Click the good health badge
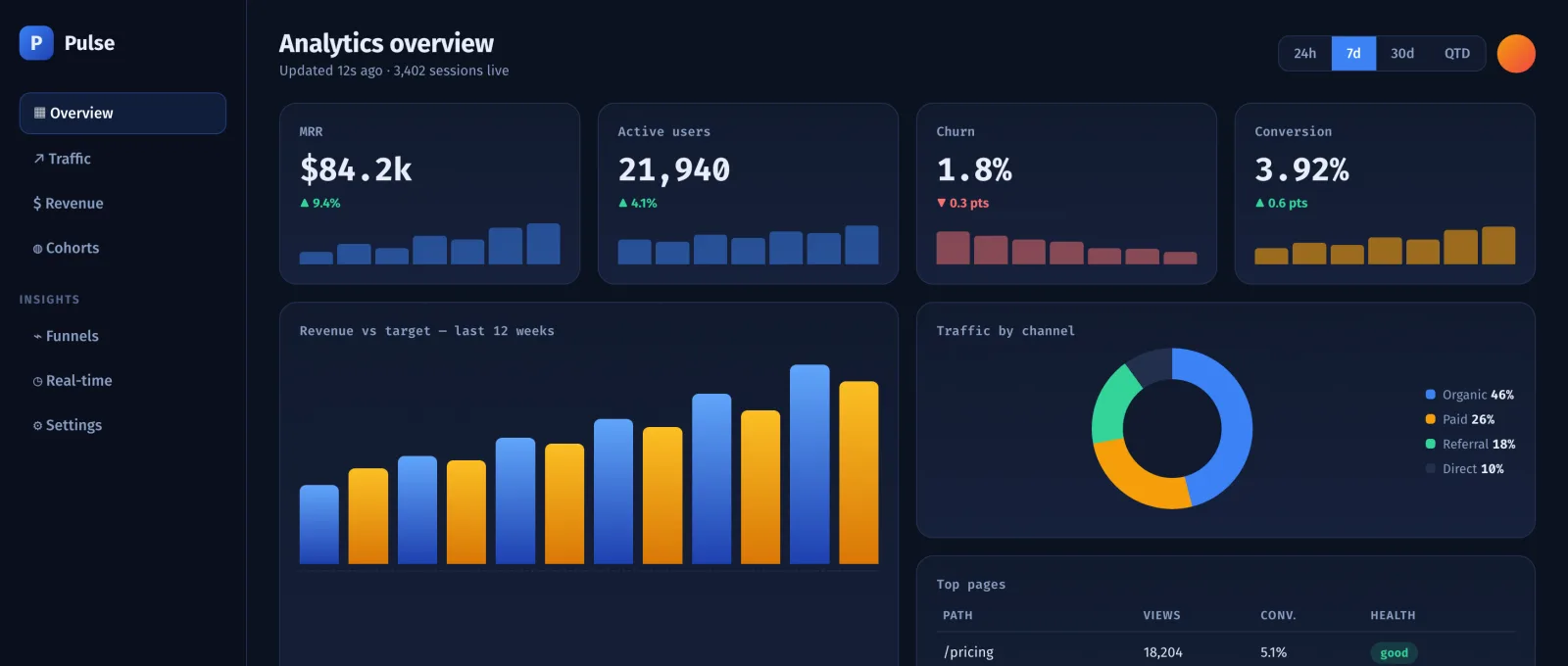 tap(1394, 653)
